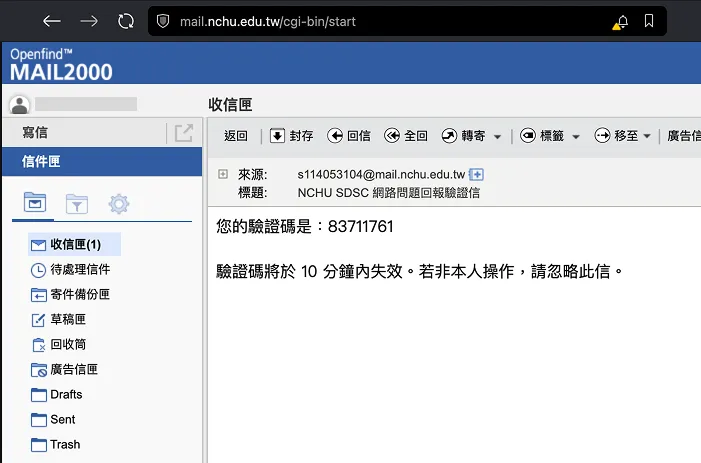Click the 驗證碼將於 10 分鐘內失效 text
Screen dimensions: 701x463
[x=309, y=271]
